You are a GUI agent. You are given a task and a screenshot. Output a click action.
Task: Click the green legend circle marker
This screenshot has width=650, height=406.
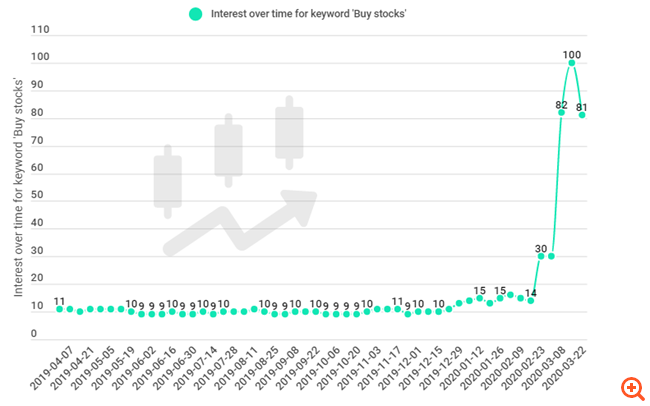click(195, 13)
